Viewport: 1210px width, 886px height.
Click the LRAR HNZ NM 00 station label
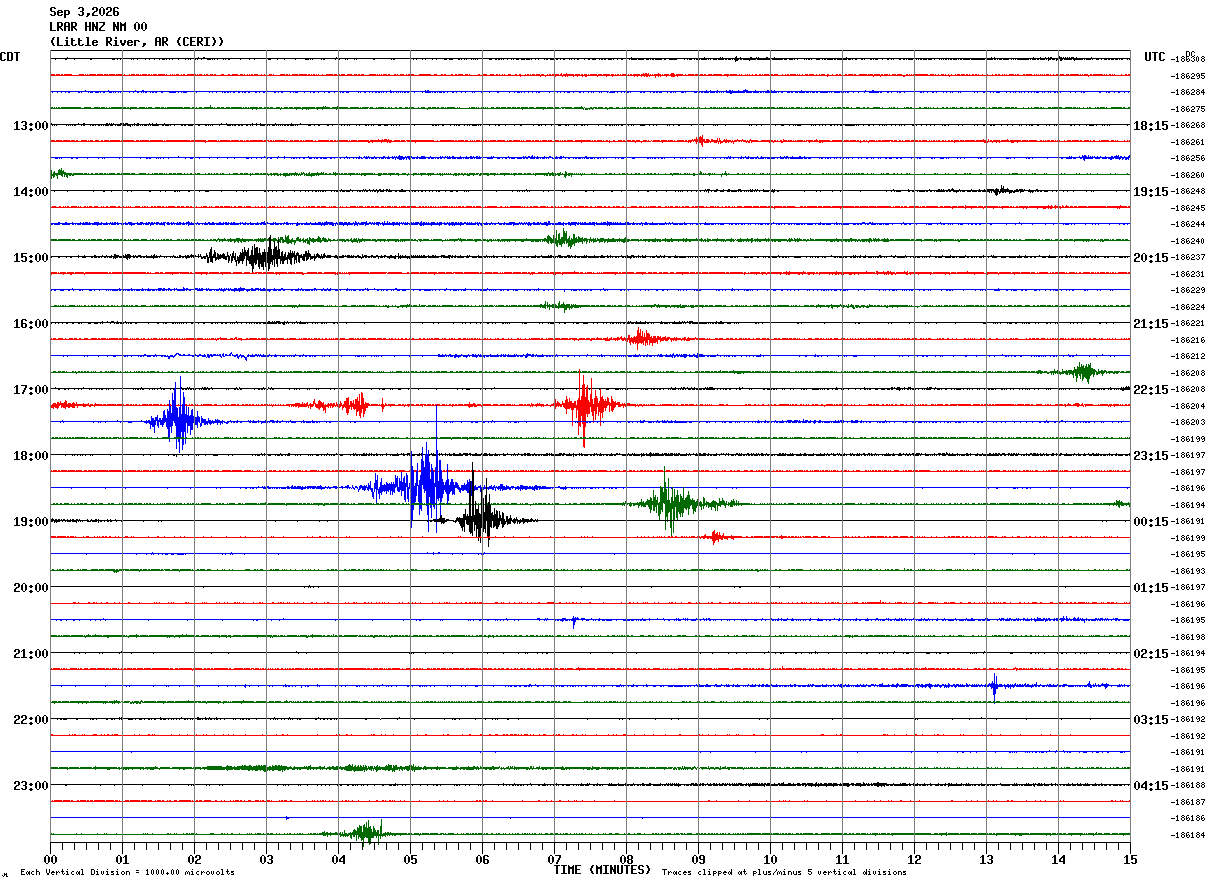98,27
